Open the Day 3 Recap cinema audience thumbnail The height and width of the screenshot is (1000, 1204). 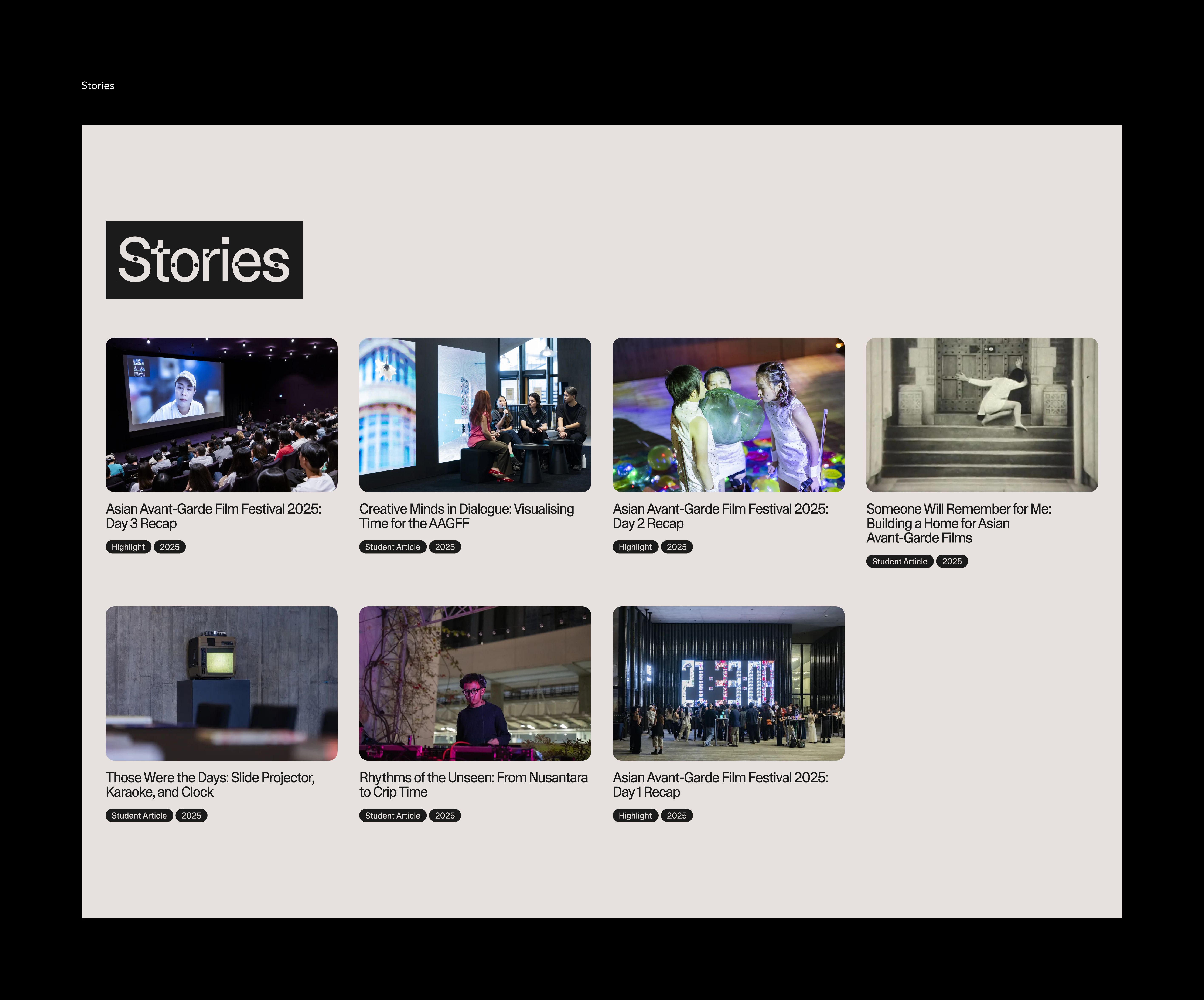[x=221, y=415]
